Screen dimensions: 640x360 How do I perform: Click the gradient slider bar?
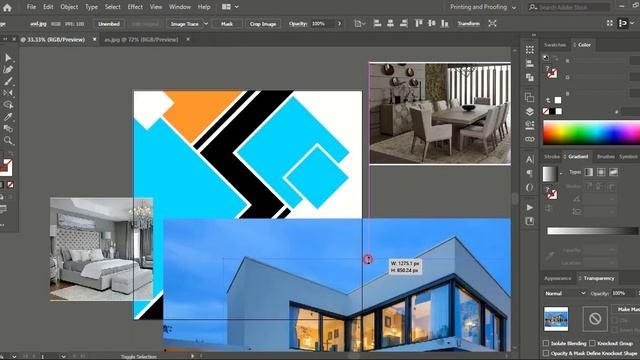tap(592, 231)
